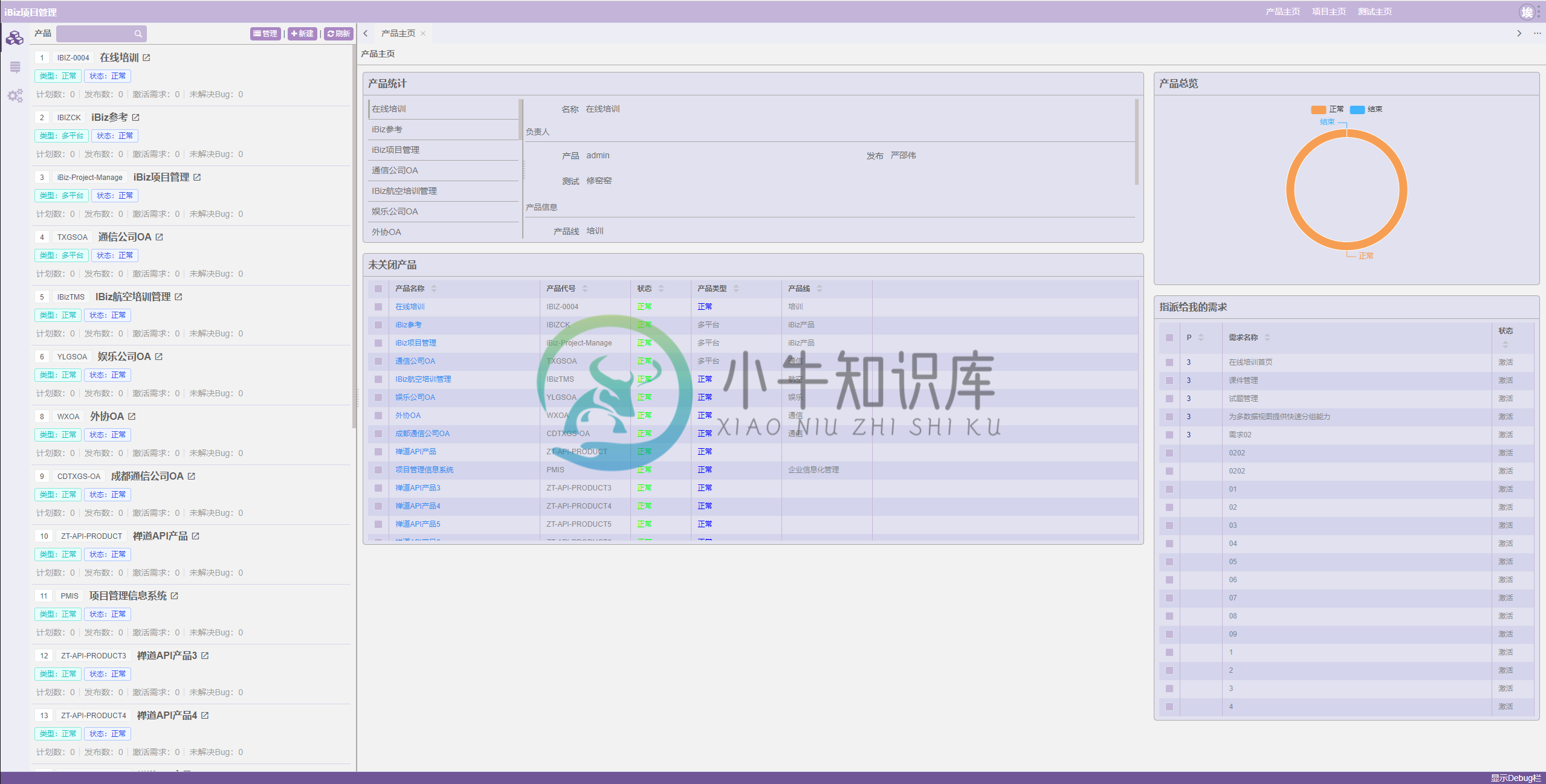
Task: Sort unclosed products by 产品类型 column
Action: pyautogui.click(x=736, y=289)
